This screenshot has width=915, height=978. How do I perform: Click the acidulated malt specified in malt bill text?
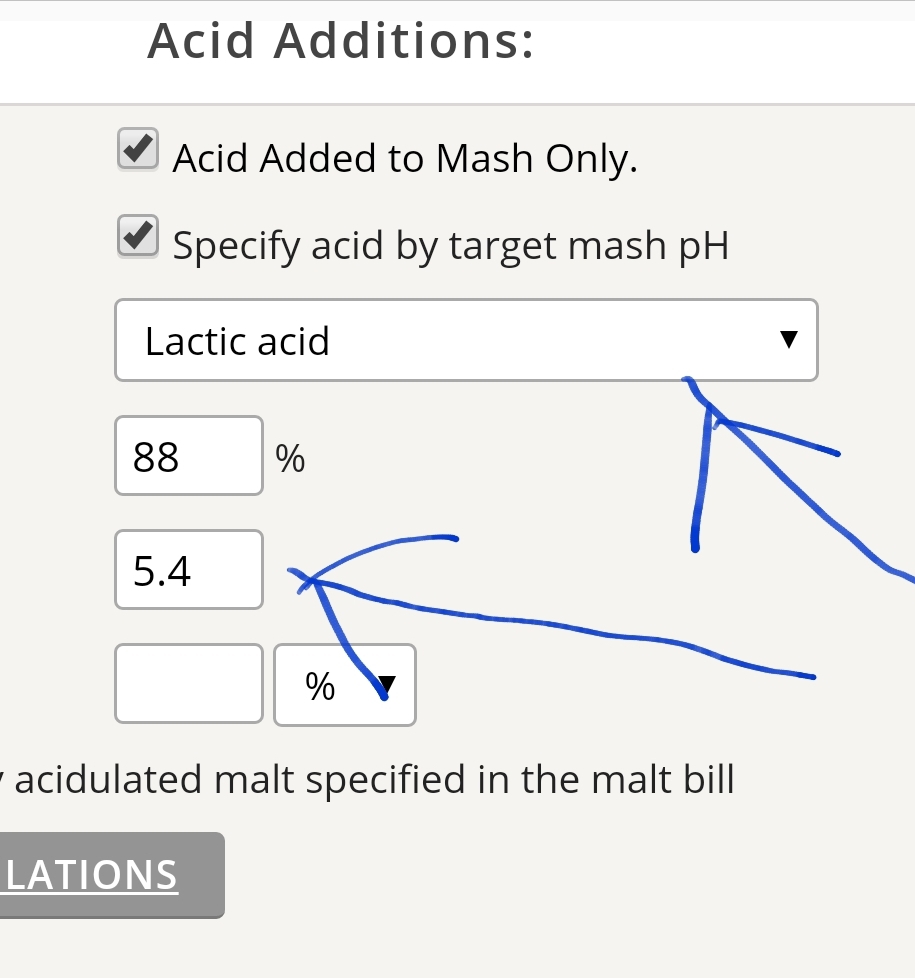(x=374, y=779)
